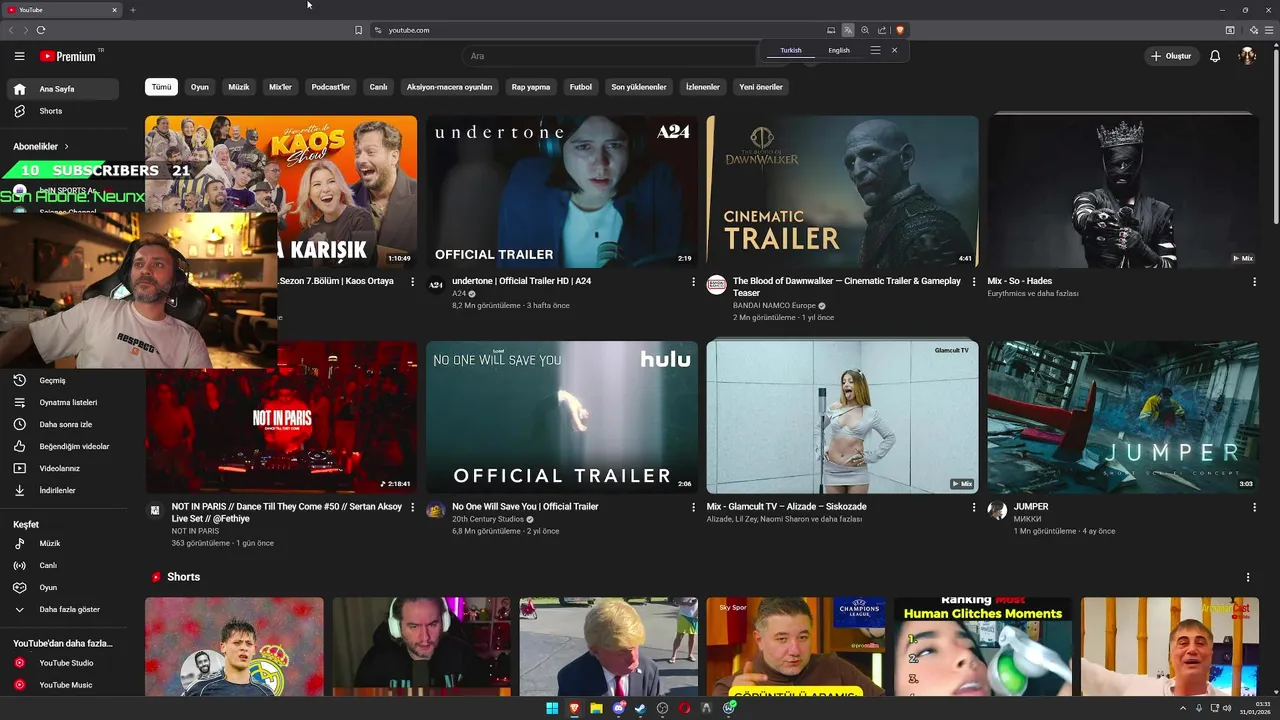Select the Rap yapma filter chip

coord(531,87)
